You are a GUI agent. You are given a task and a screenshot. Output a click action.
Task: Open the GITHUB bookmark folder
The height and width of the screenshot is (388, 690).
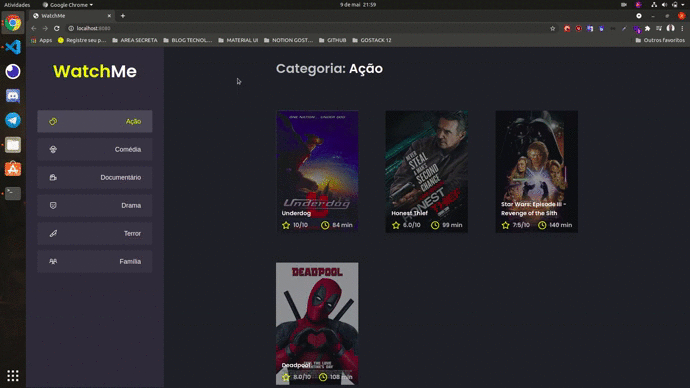[333, 40]
